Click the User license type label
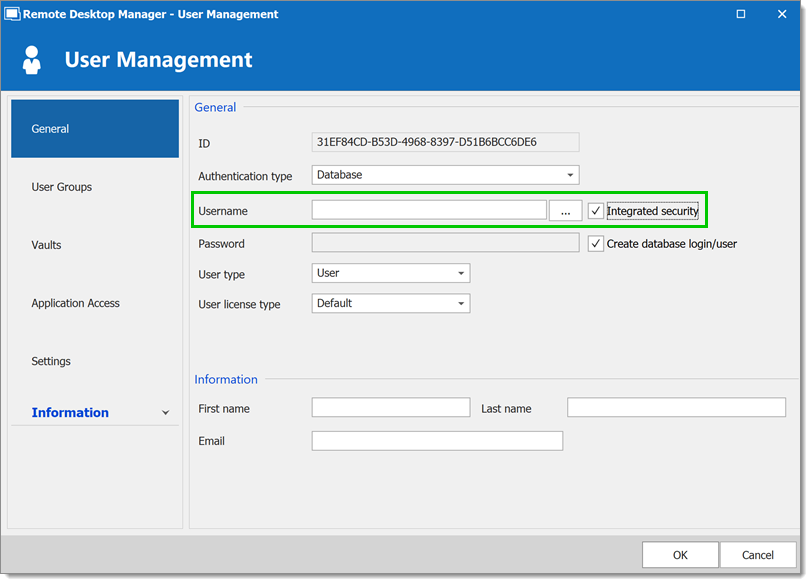 click(x=239, y=305)
